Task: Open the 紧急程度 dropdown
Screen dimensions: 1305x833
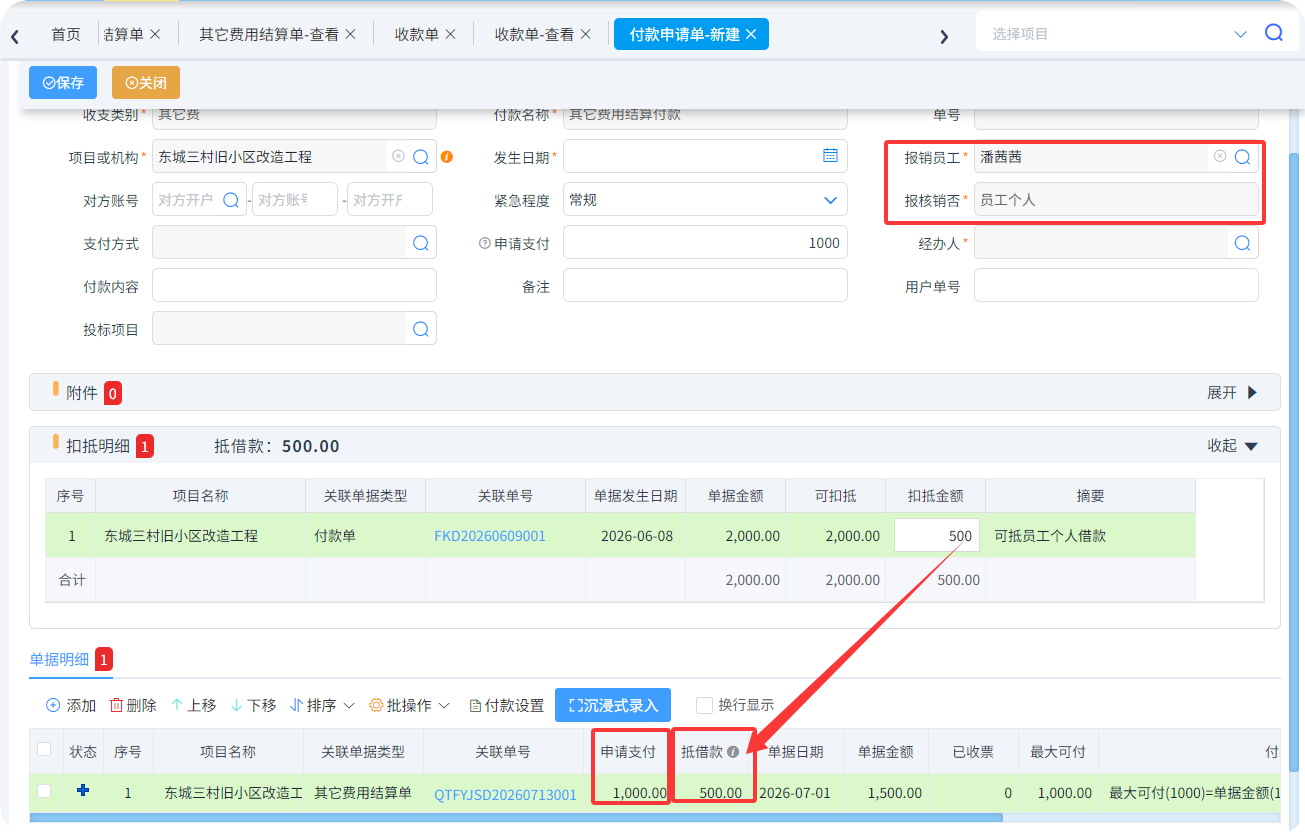Action: pos(705,200)
